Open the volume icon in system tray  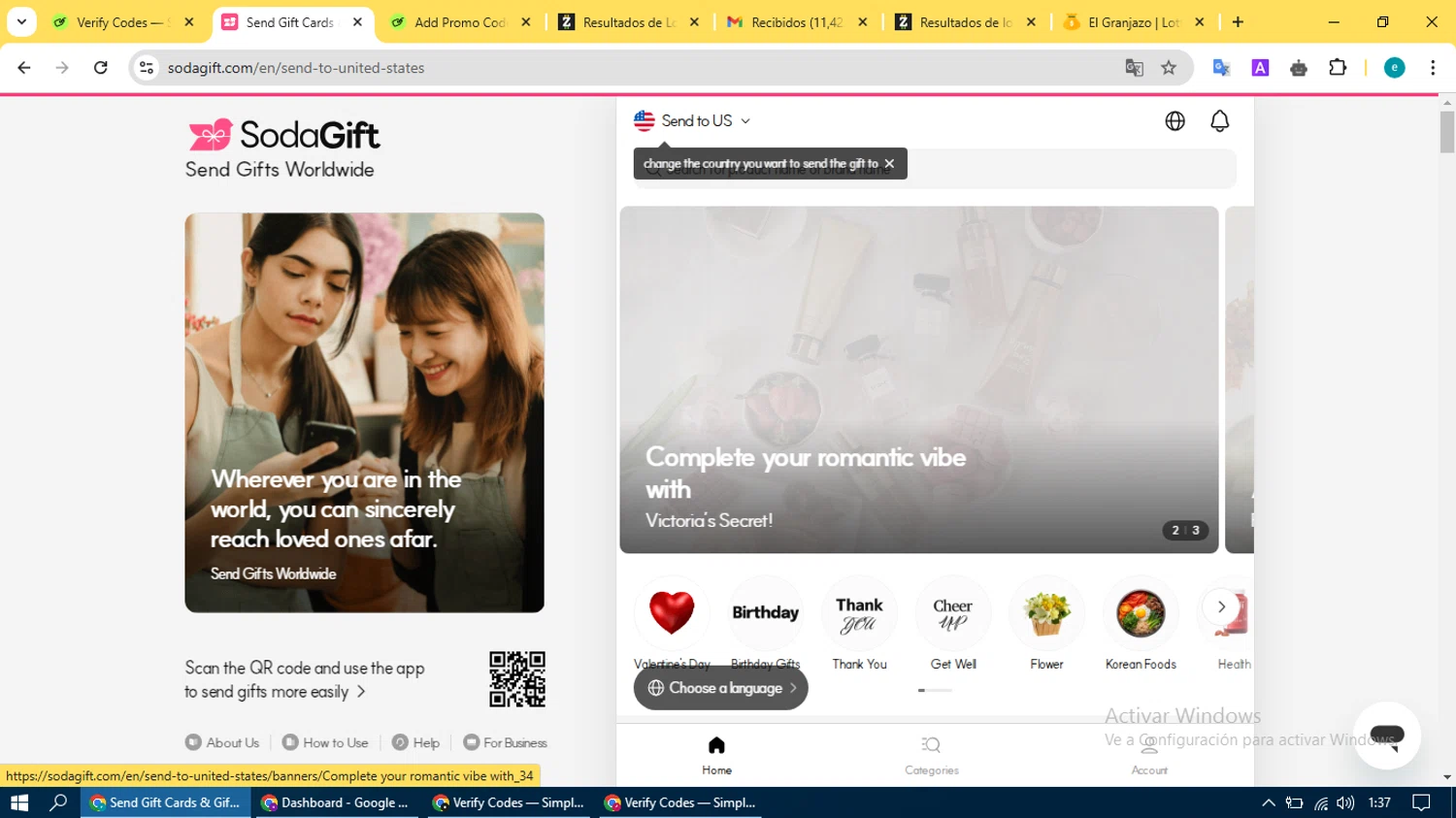click(1345, 802)
